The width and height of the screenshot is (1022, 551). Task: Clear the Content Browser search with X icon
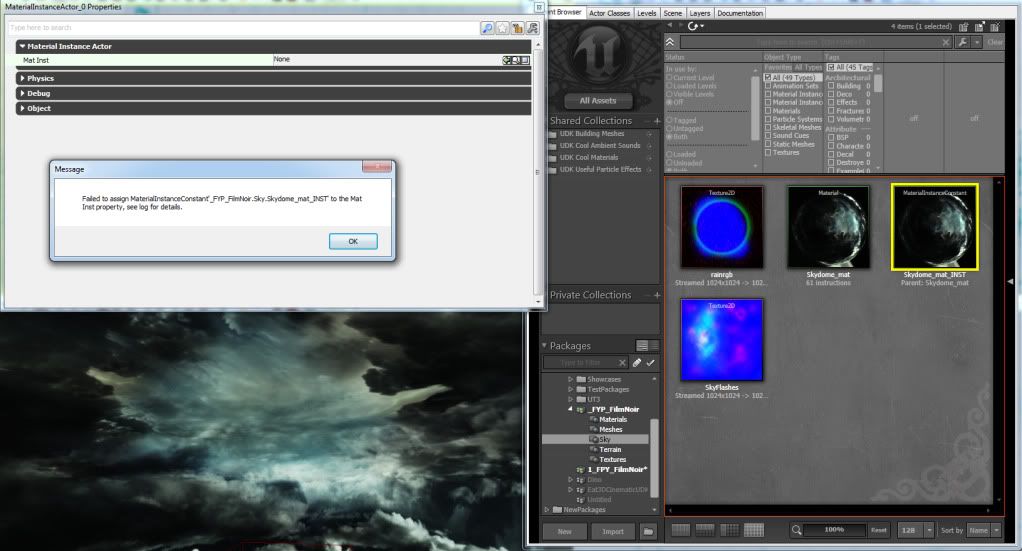[946, 42]
